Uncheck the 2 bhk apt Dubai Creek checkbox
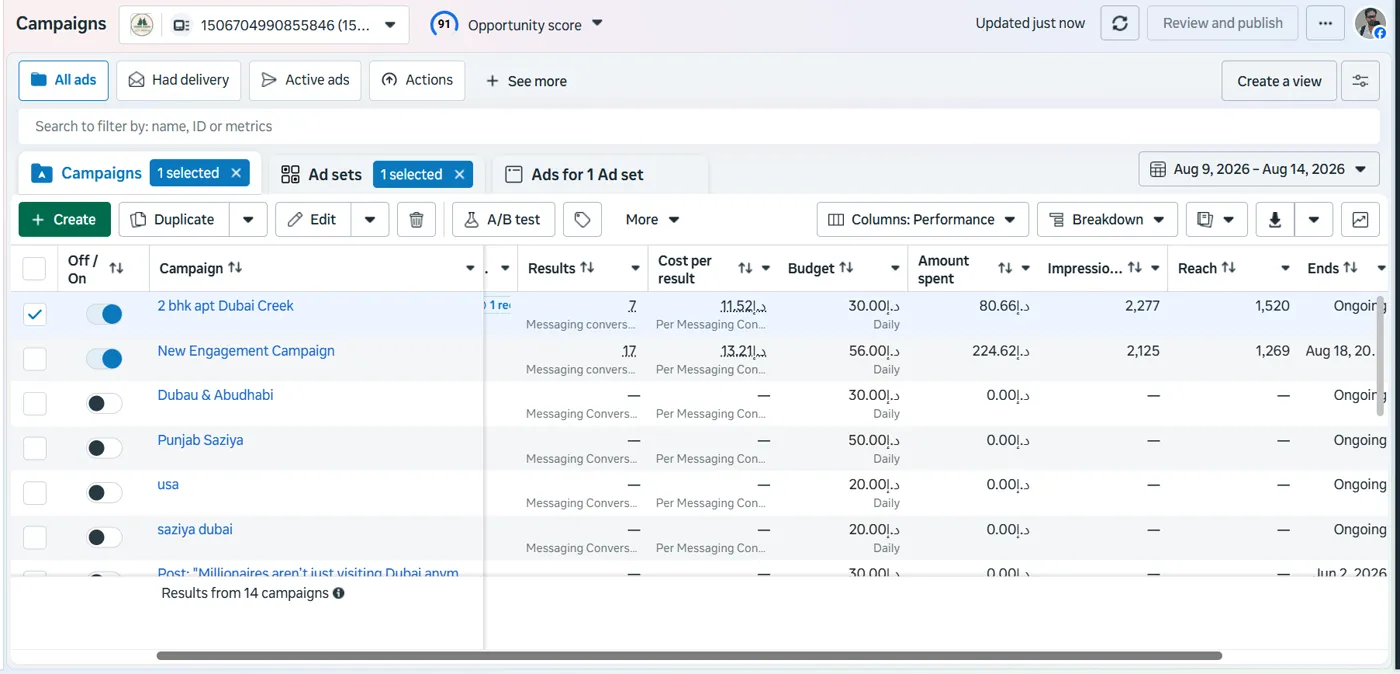This screenshot has width=1400, height=674. pyautogui.click(x=34, y=314)
